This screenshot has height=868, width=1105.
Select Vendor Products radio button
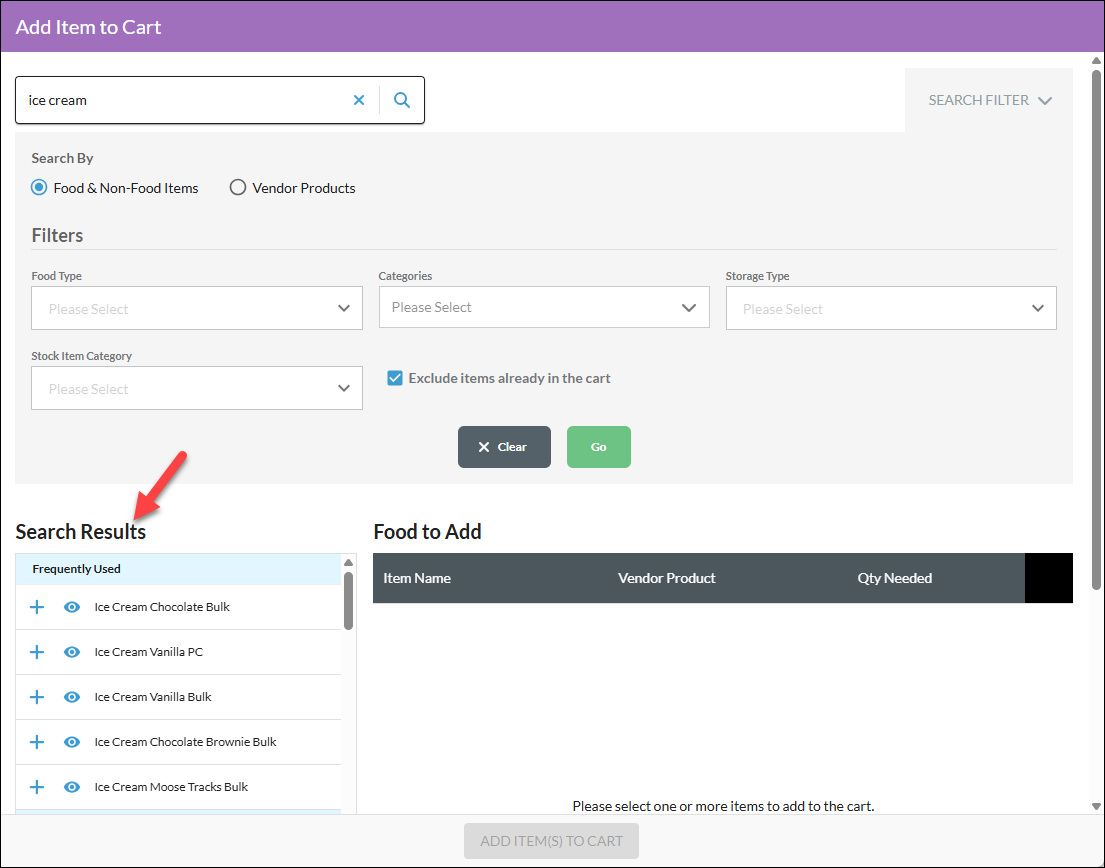coord(238,187)
